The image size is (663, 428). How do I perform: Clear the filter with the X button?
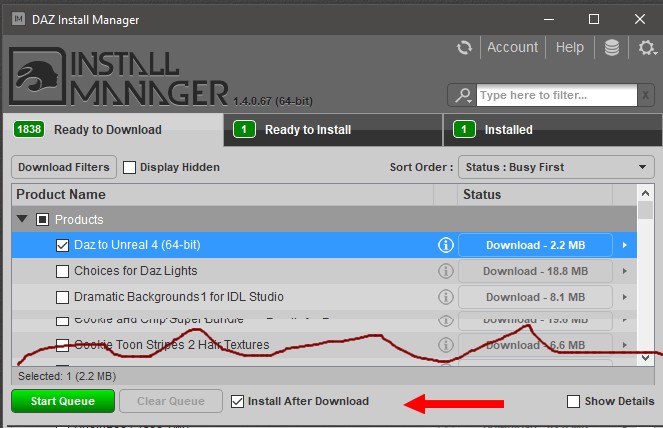click(646, 95)
